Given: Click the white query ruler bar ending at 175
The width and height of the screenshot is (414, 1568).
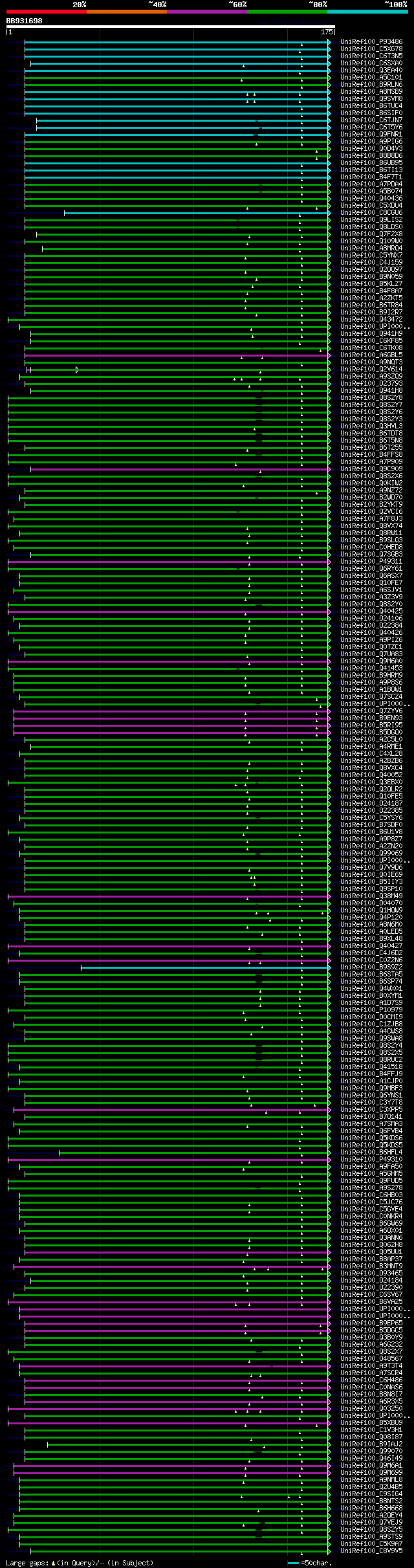Looking at the screenshot, I should (171, 27).
